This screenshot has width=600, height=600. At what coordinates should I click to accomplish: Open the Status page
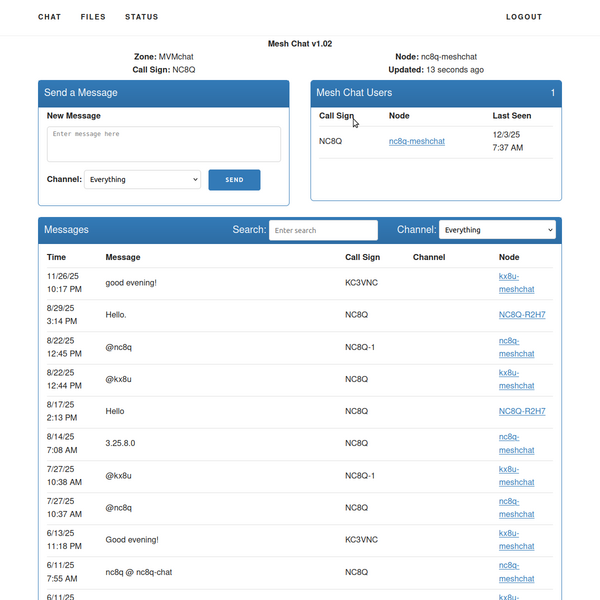[141, 17]
